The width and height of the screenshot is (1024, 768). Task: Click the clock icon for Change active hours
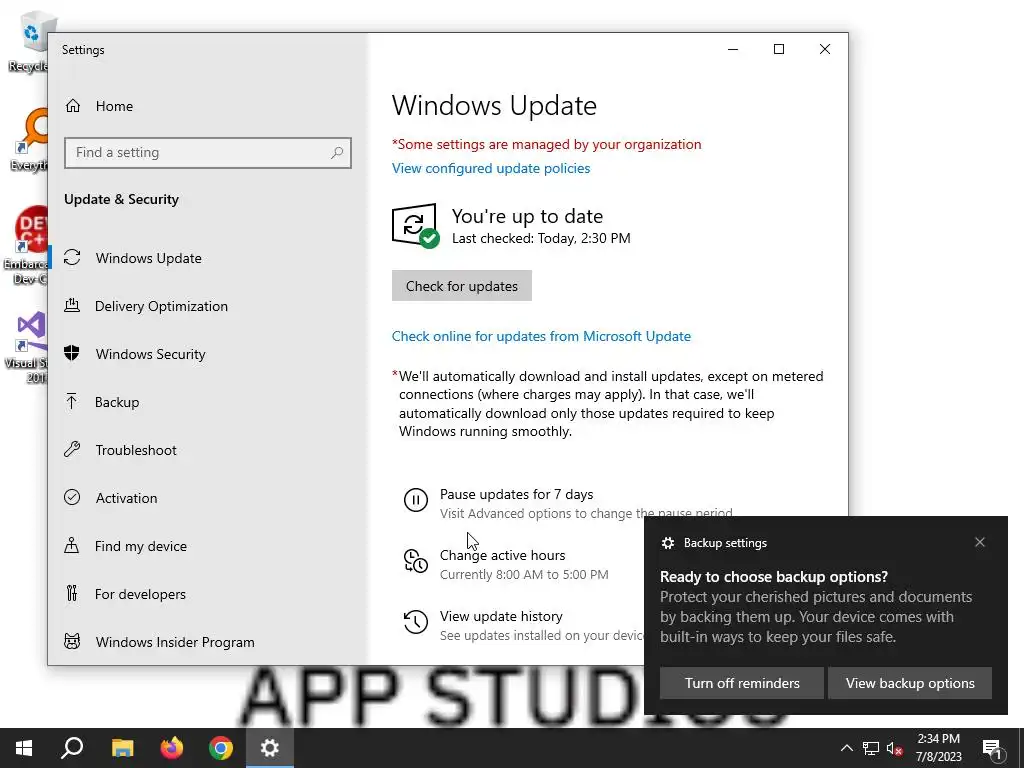[x=415, y=561]
